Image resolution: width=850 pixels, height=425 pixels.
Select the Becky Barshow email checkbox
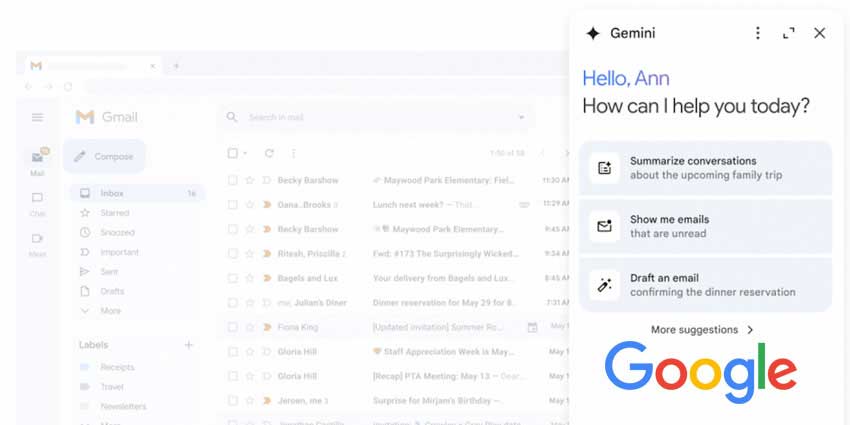[x=233, y=181]
